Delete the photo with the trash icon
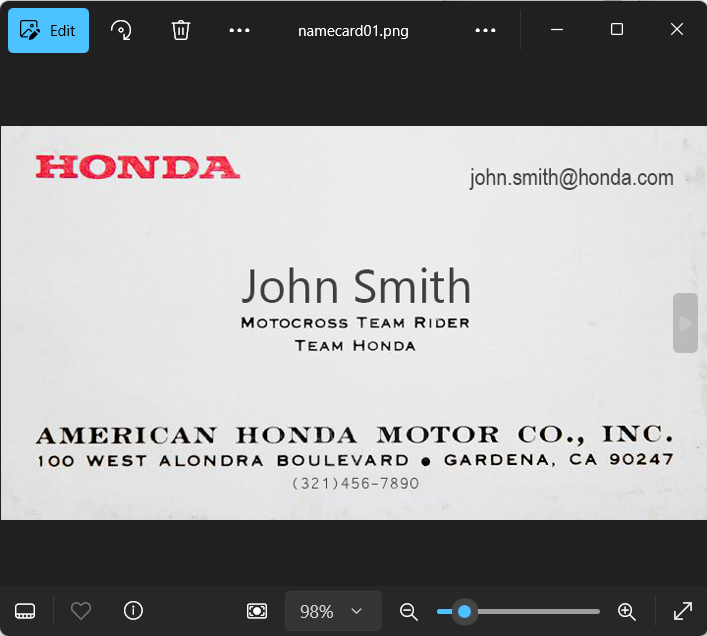Image resolution: width=707 pixels, height=636 pixels. point(181,31)
